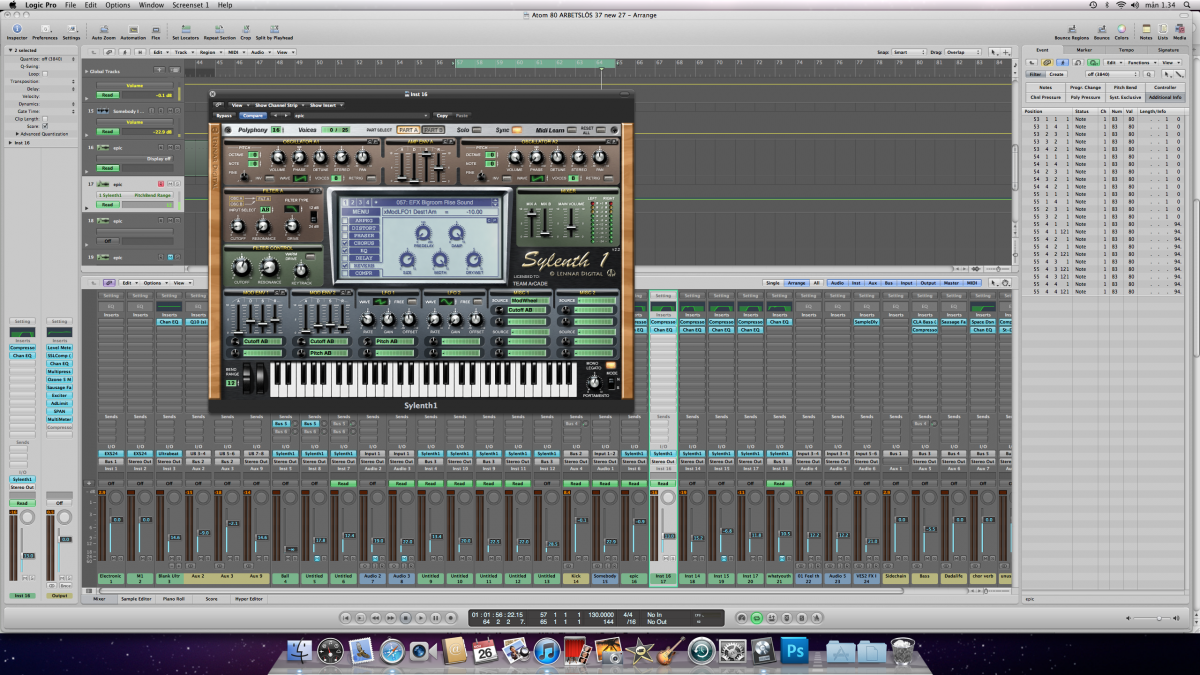Toggle Delay effect checkbox in Sylenth1
Image resolution: width=1200 pixels, height=675 pixels.
[x=346, y=257]
